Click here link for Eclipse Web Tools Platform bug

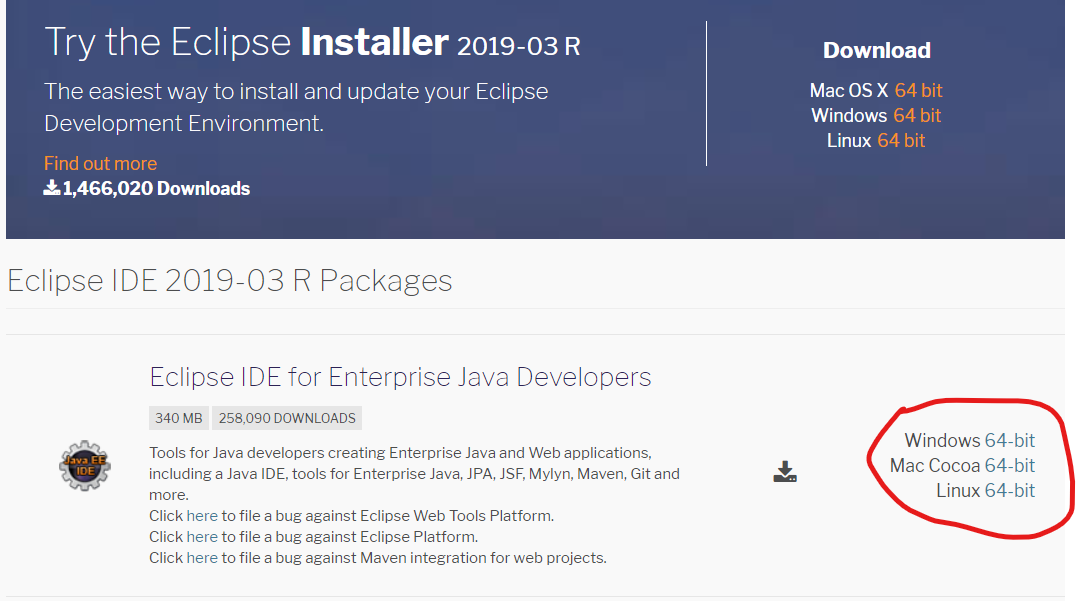point(202,516)
